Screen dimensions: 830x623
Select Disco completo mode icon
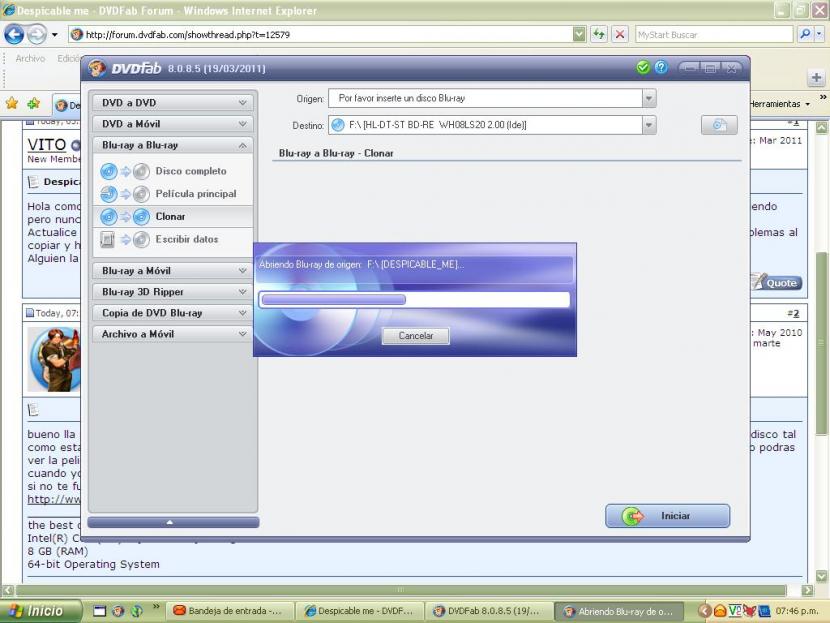125,171
